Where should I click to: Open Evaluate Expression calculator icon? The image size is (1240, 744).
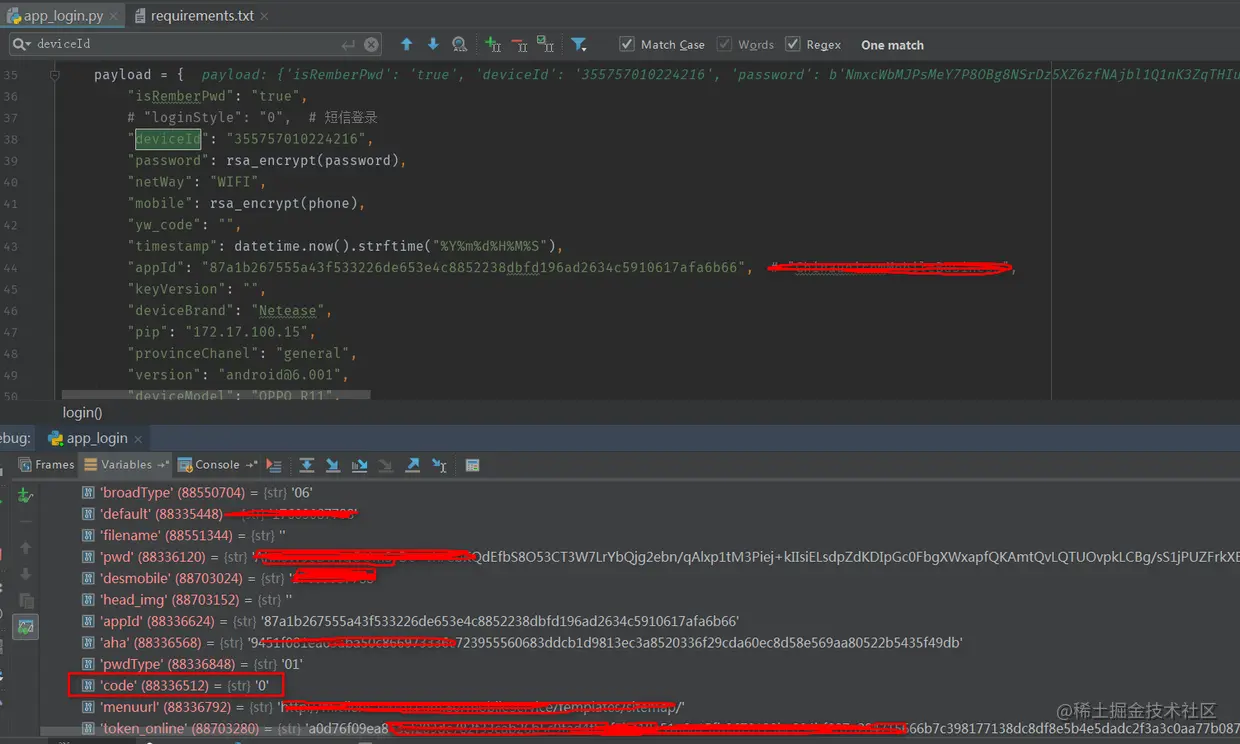tap(473, 465)
